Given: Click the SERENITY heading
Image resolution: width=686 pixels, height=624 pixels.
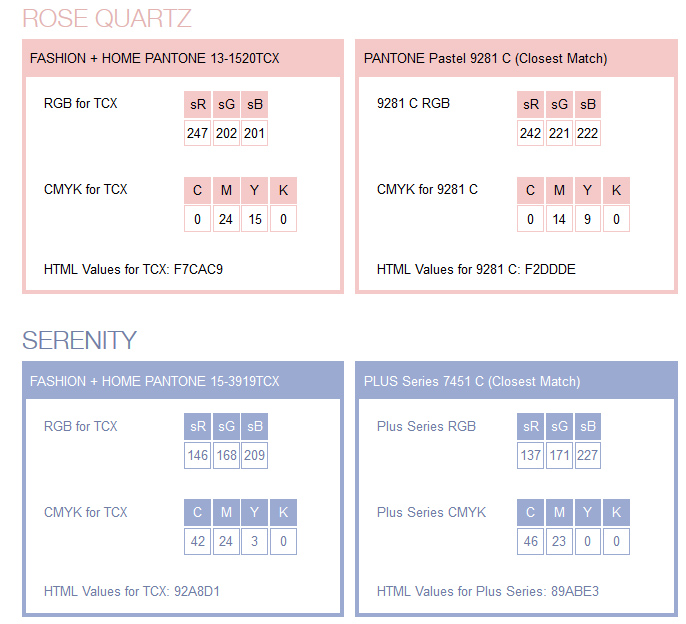Looking at the screenshot, I should click(79, 340).
